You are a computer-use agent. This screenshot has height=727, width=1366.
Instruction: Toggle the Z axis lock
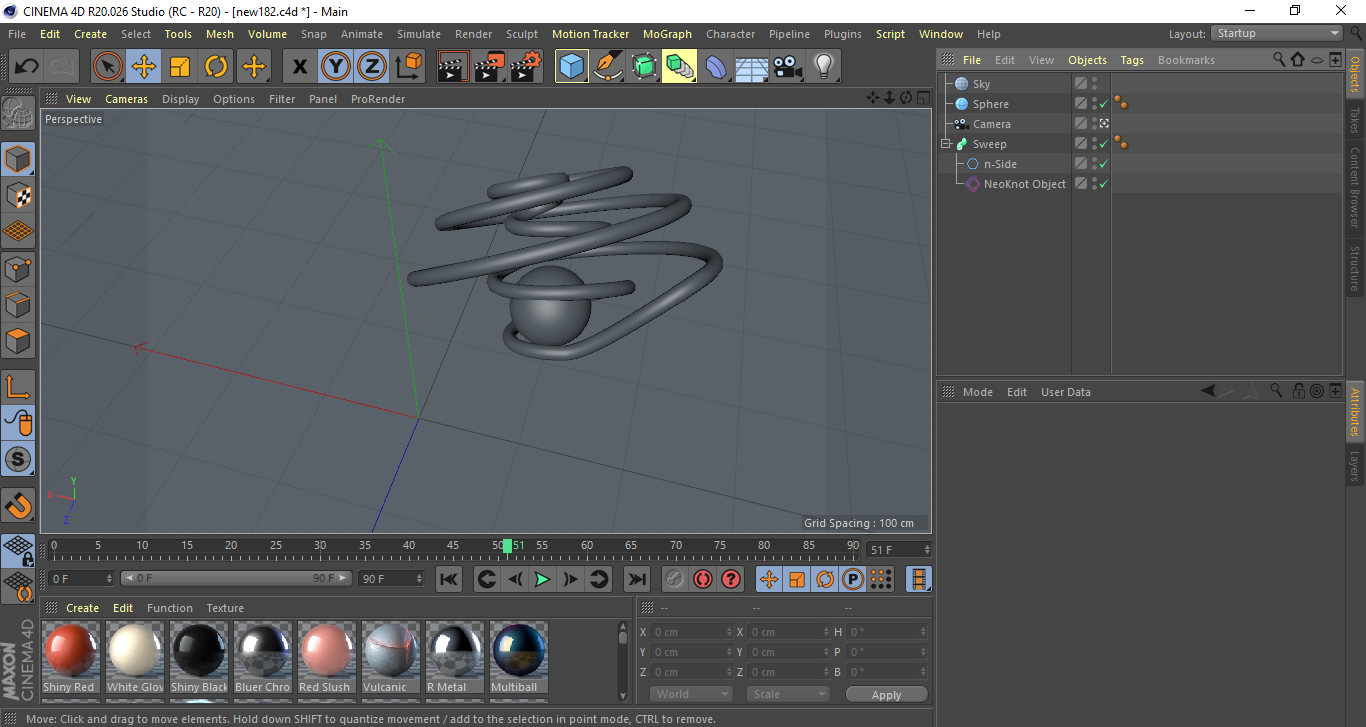click(x=372, y=67)
